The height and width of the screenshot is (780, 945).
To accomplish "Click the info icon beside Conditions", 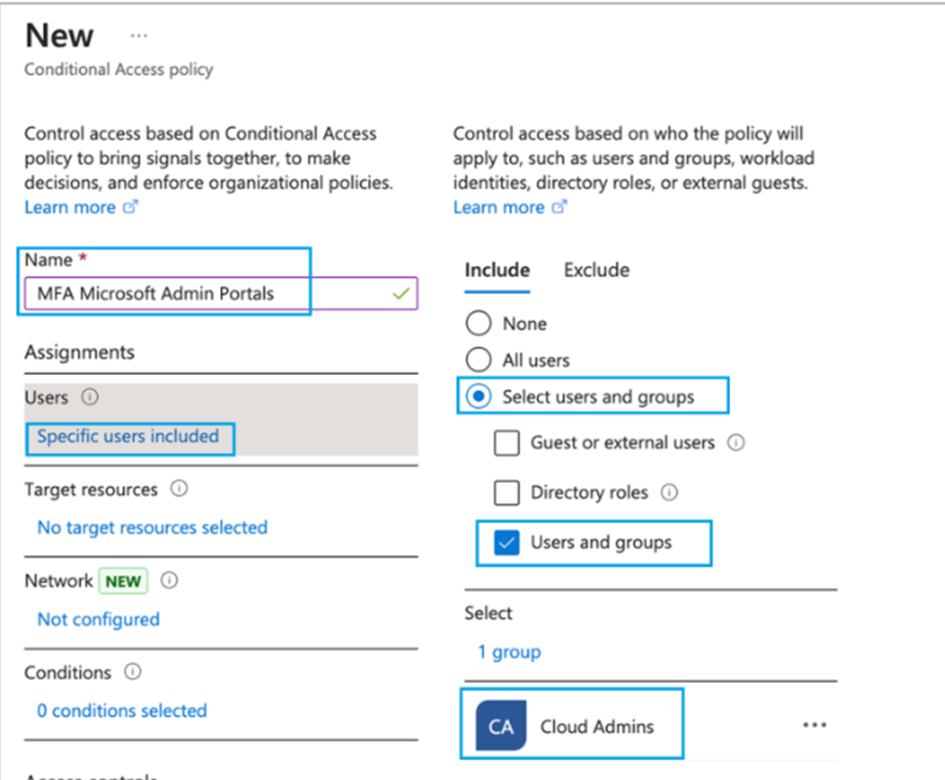I will click(133, 672).
